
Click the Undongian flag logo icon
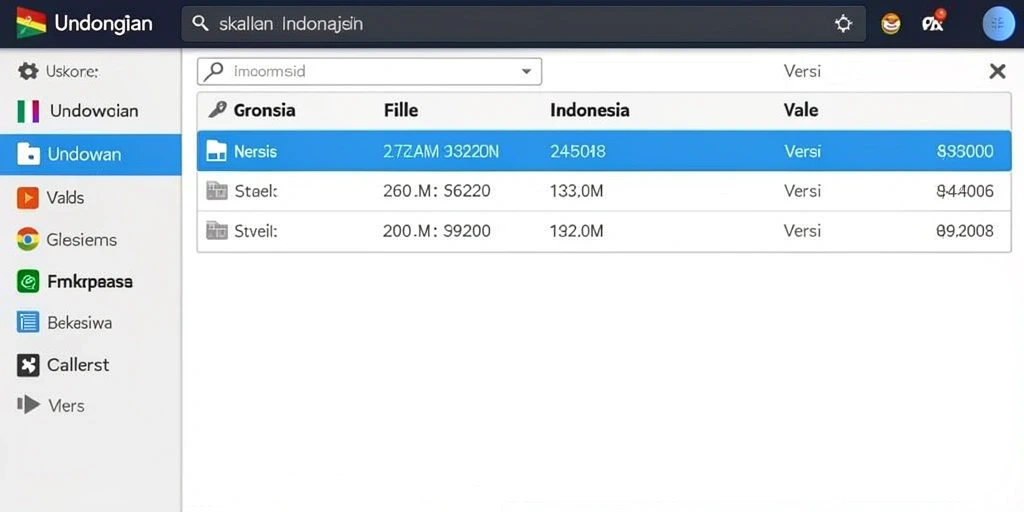[31, 24]
